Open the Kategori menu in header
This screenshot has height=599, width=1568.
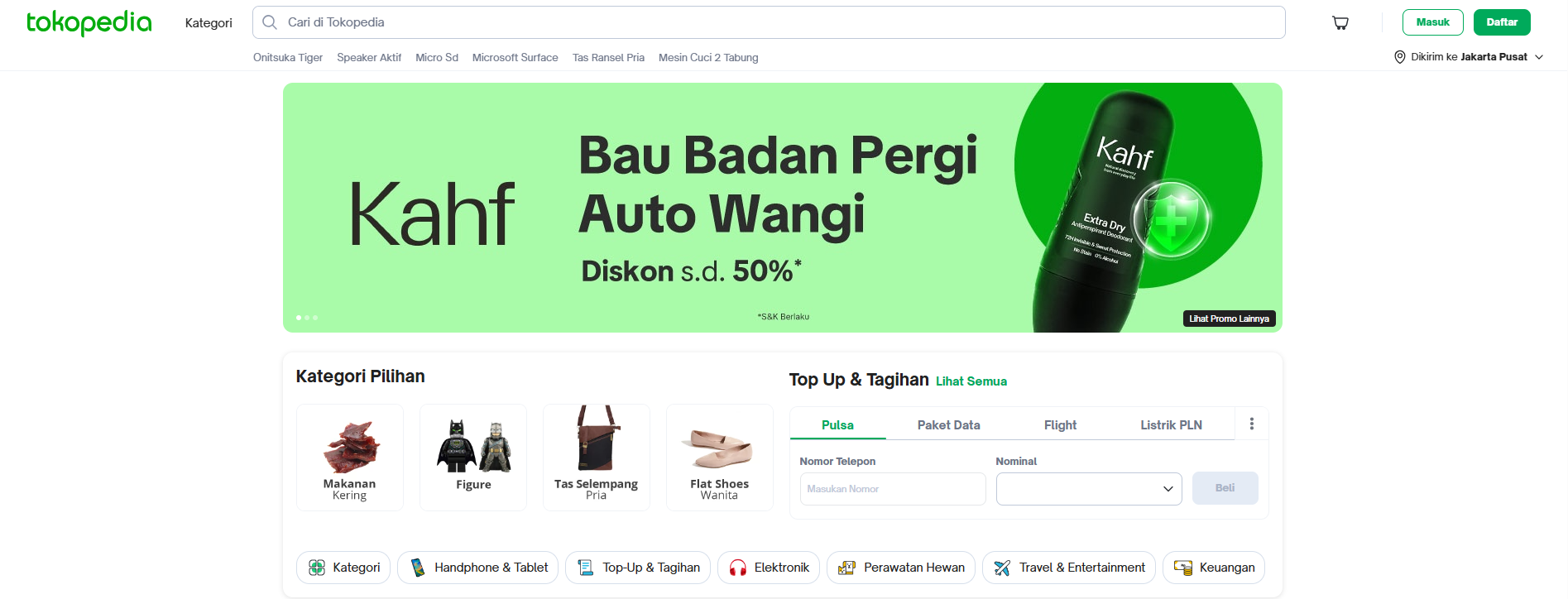coord(209,23)
